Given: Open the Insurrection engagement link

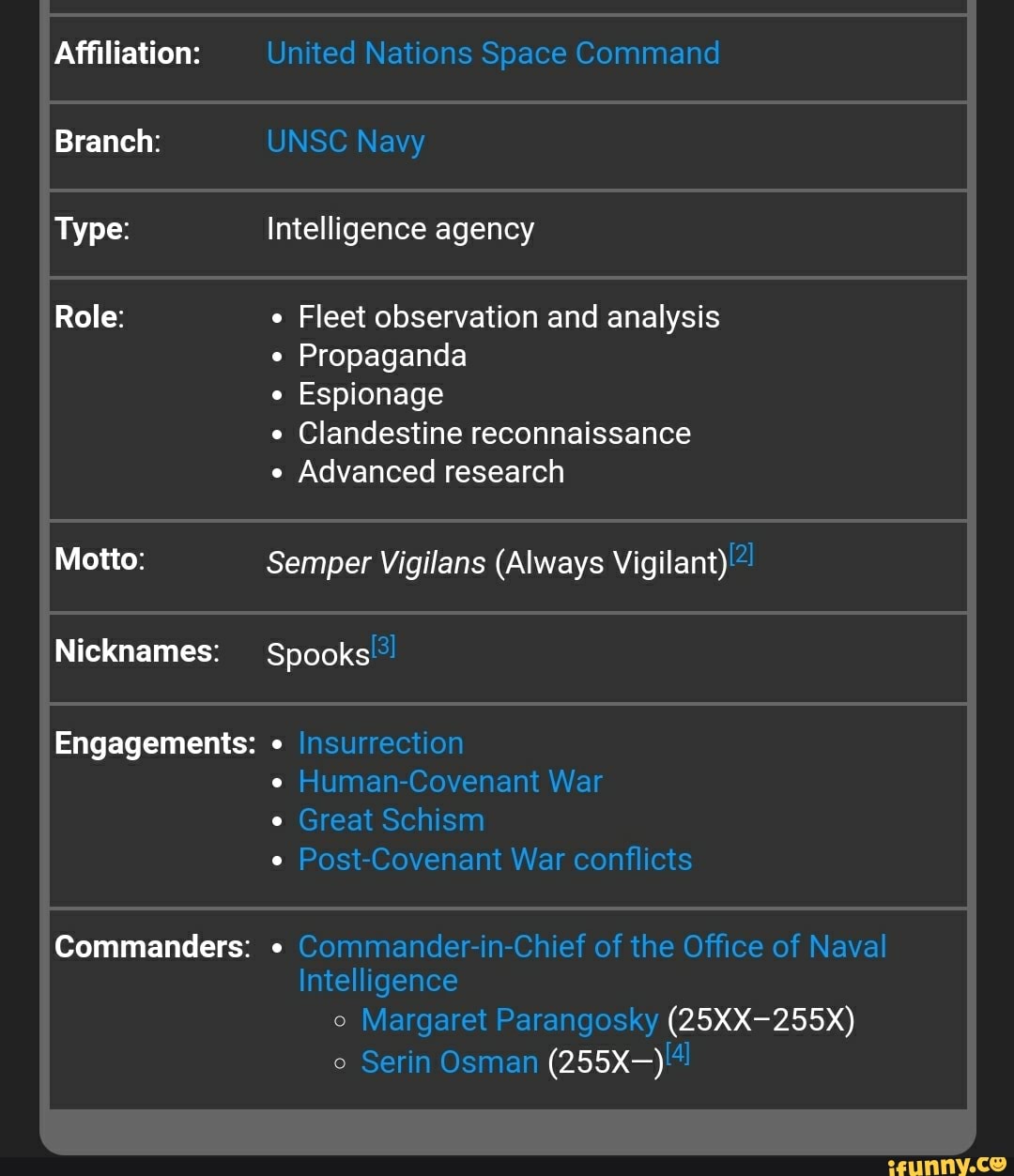Looking at the screenshot, I should tap(380, 743).
